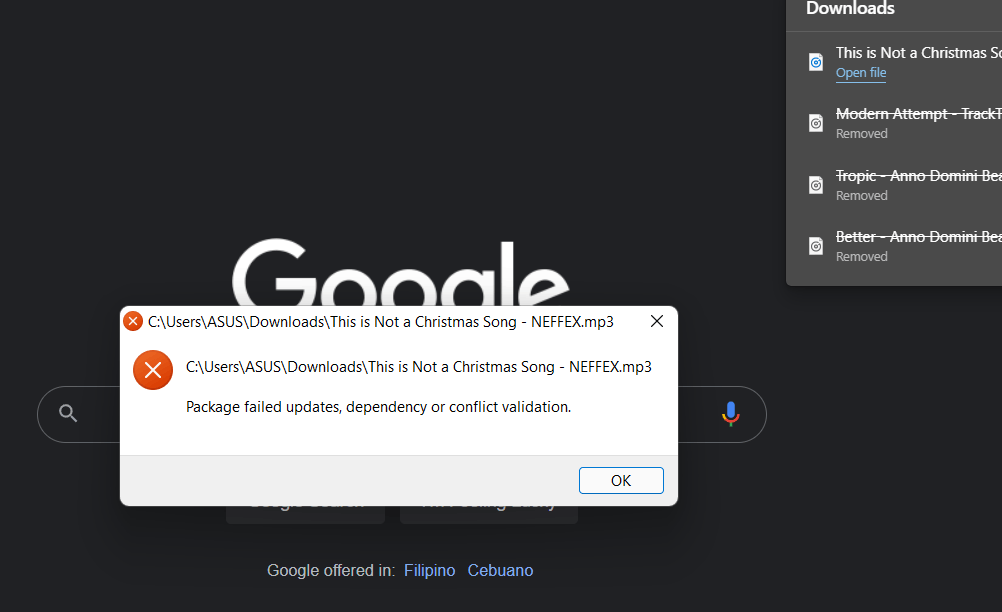This screenshot has width=1002, height=612.
Task: Open file link for This is Not a Christmas Song
Action: click(861, 73)
